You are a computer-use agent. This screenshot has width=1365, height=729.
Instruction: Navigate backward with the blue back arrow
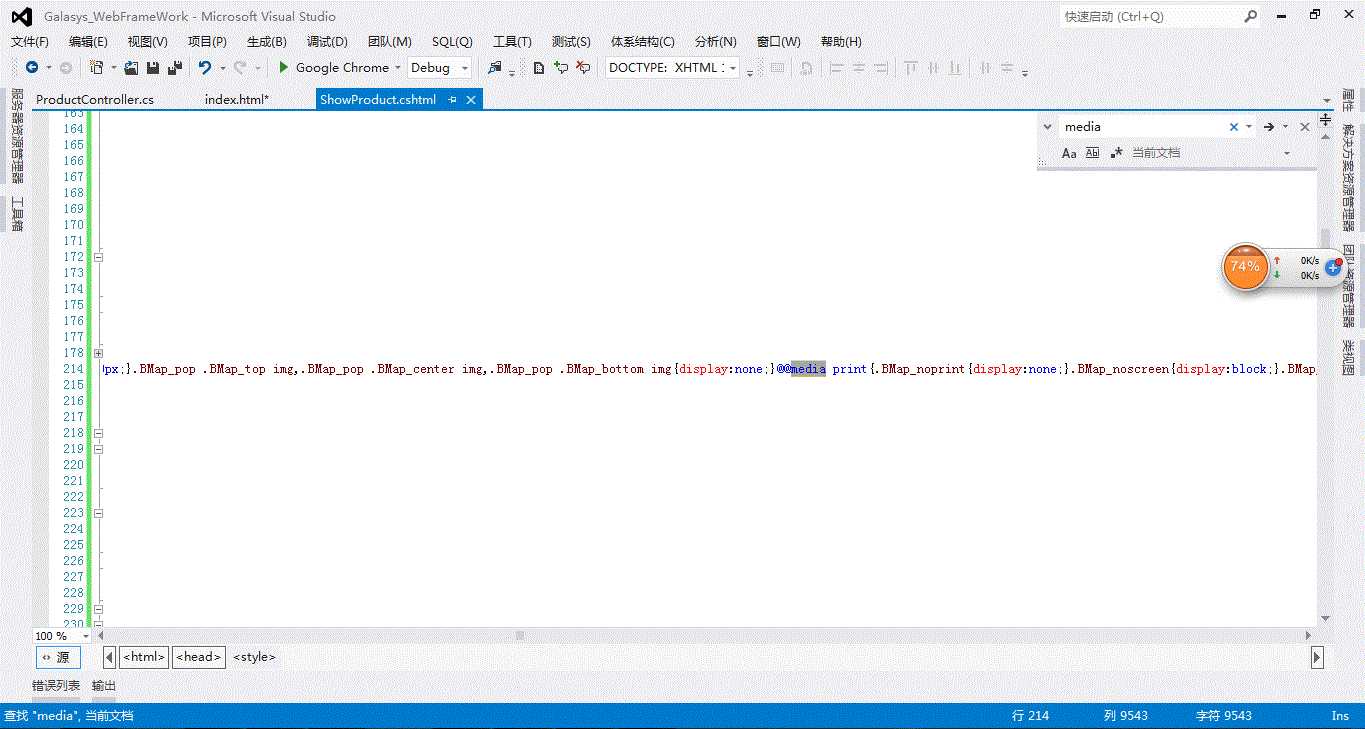32,67
